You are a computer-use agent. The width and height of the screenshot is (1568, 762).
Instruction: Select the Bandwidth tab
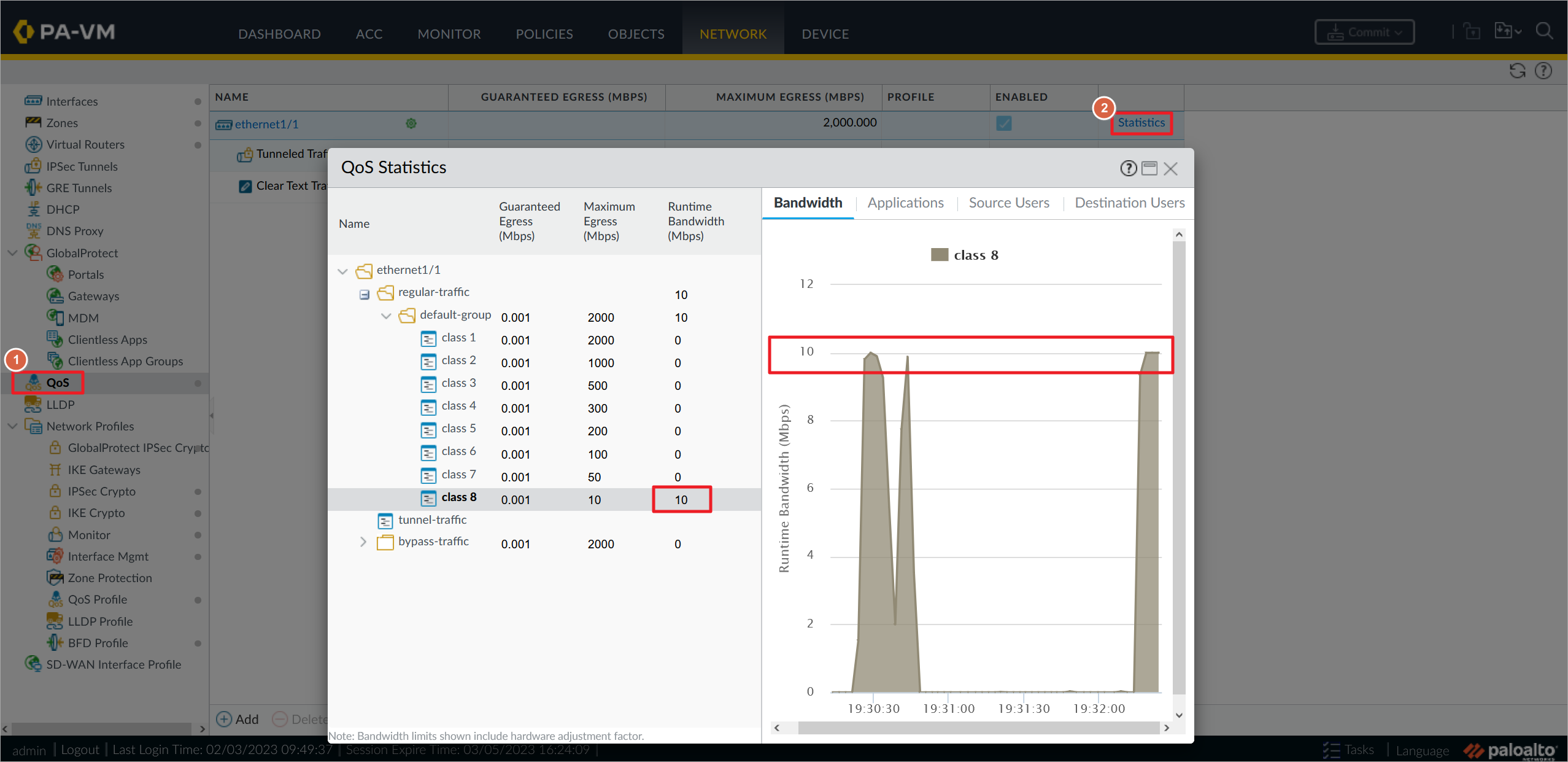click(x=808, y=203)
